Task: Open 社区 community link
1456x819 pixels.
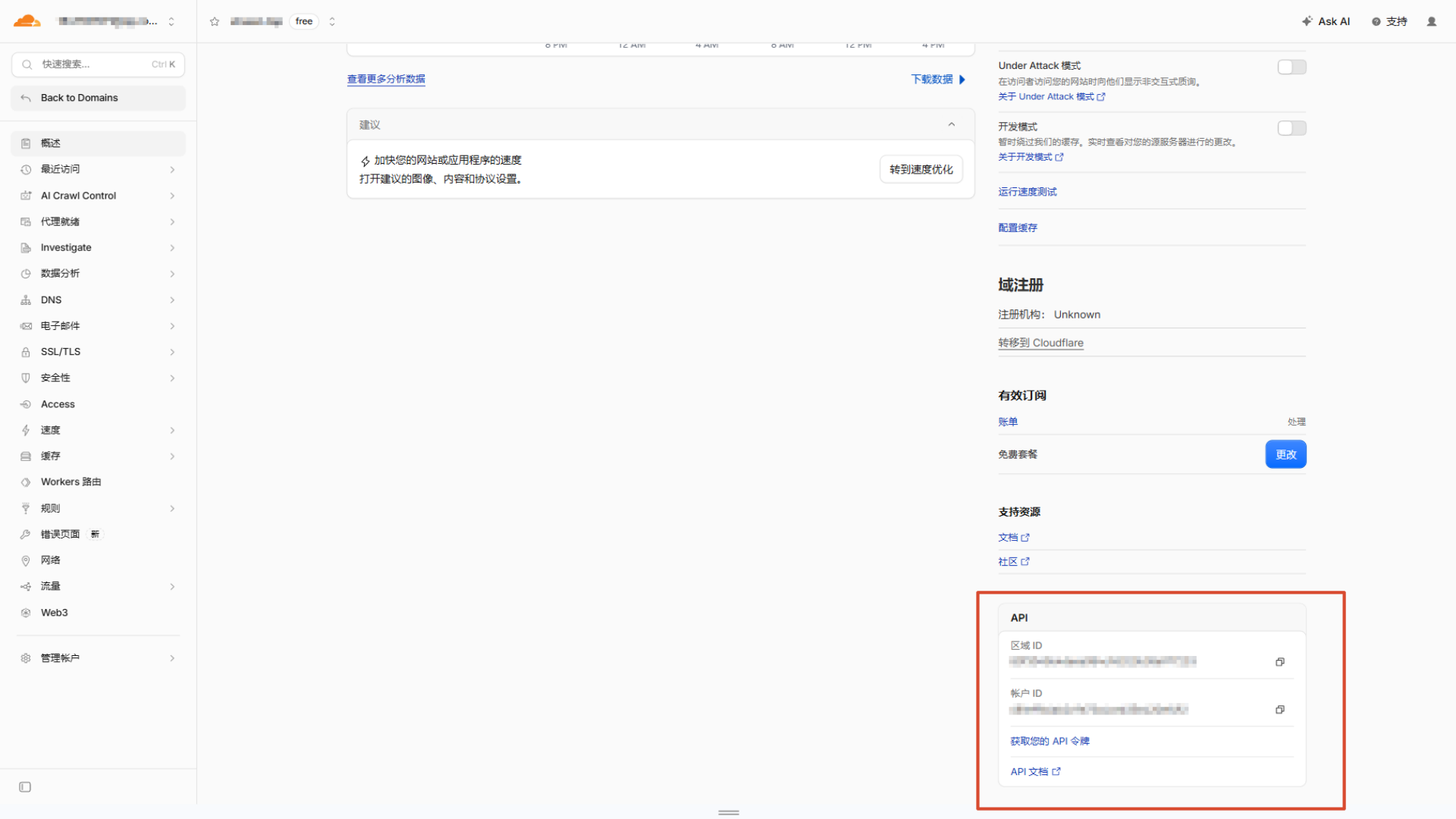Action: pos(1014,562)
